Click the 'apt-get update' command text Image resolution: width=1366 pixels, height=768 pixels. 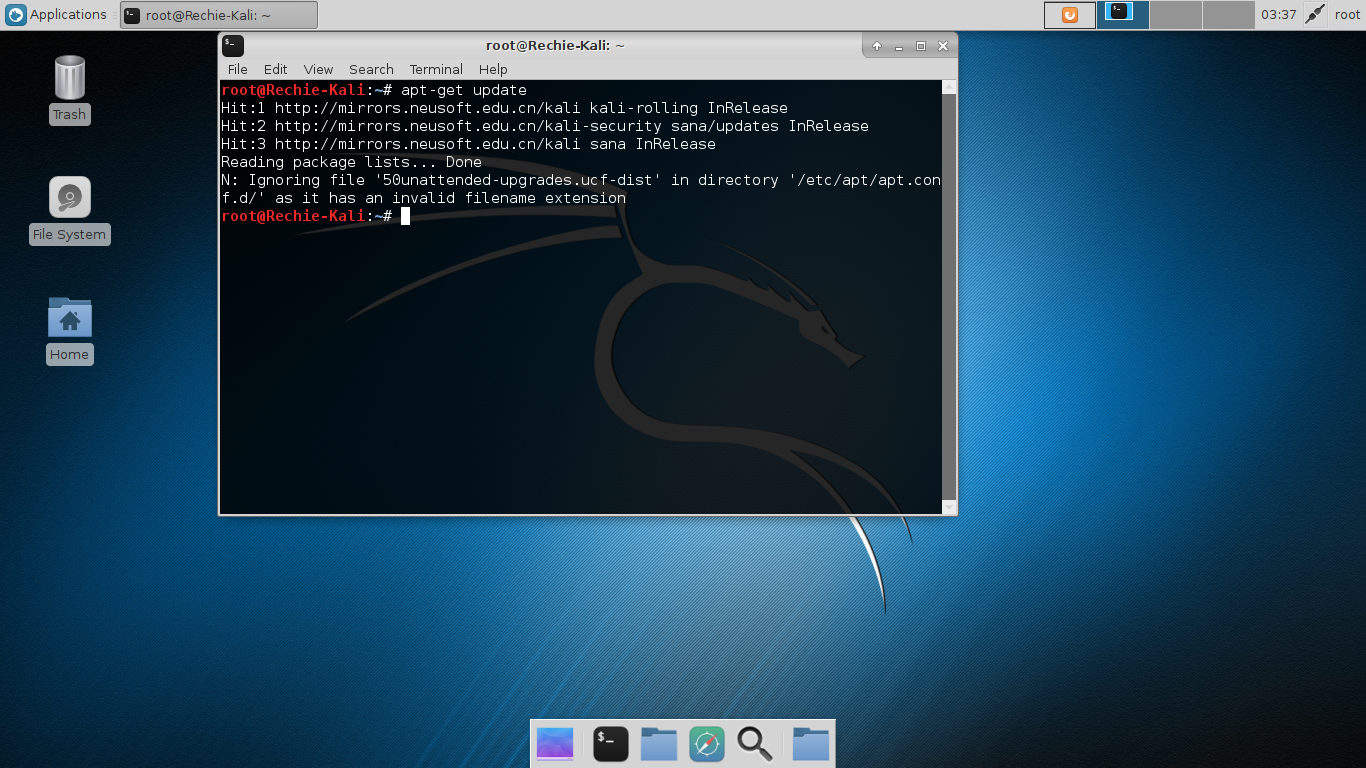point(464,90)
